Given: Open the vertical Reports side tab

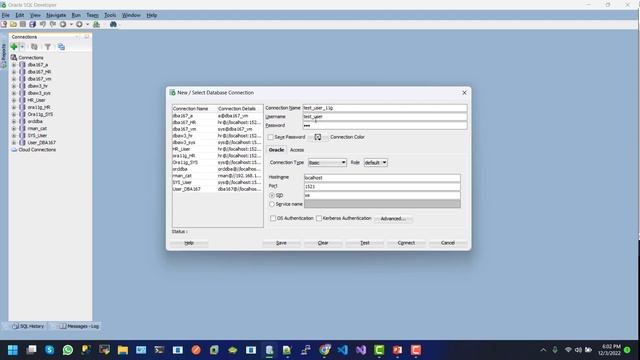Looking at the screenshot, I should click(4, 56).
